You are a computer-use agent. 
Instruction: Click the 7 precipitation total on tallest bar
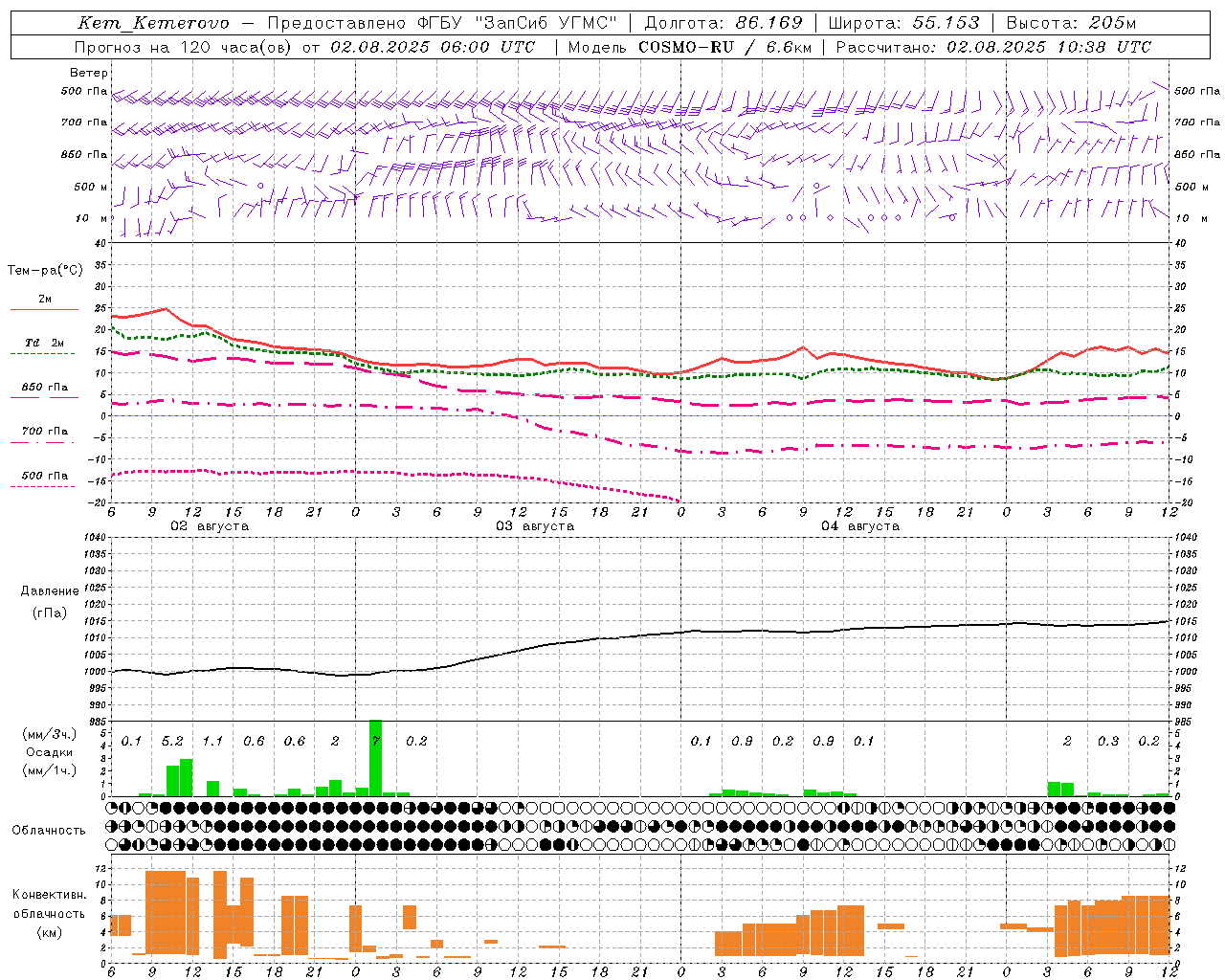[376, 742]
